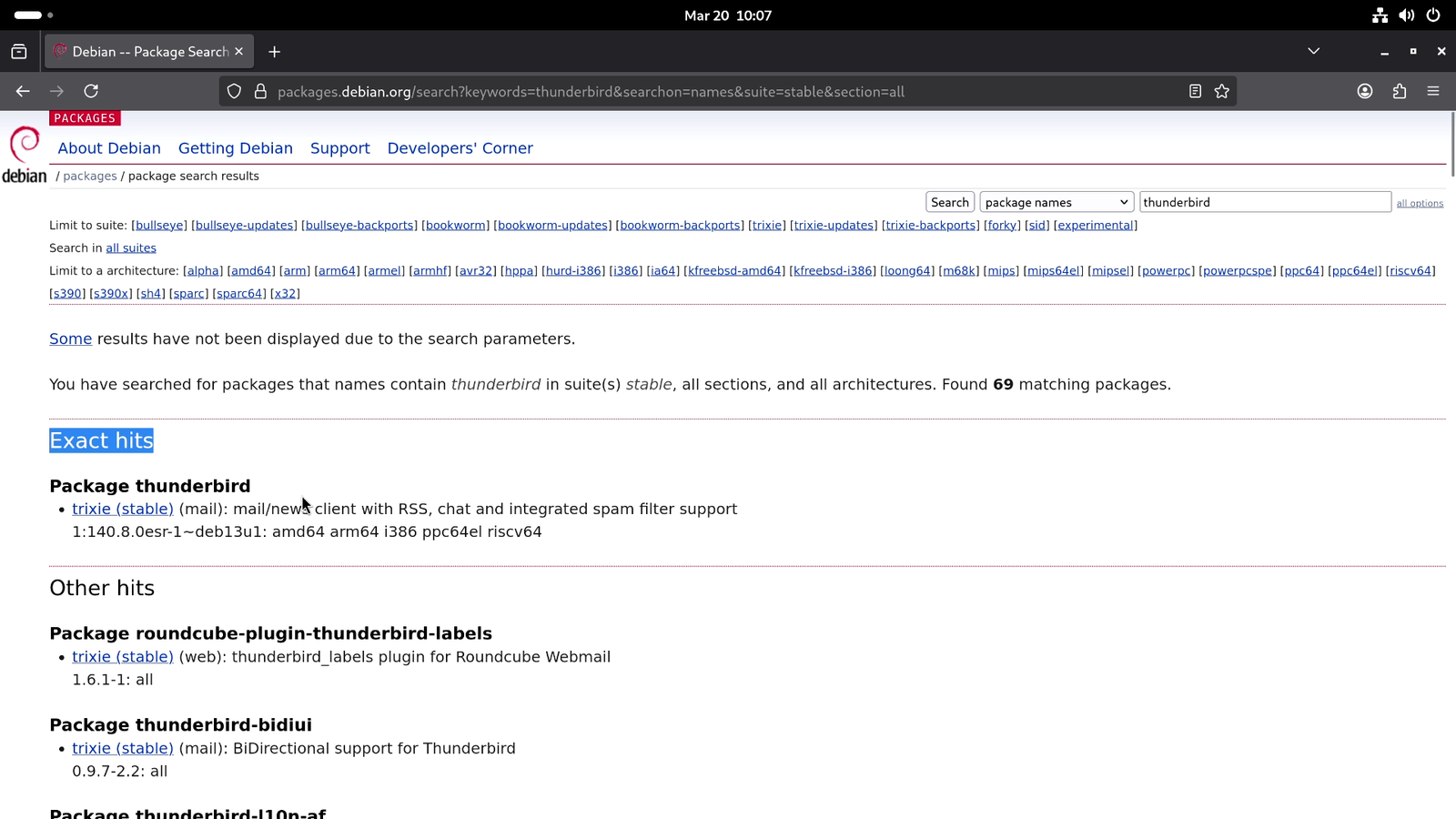This screenshot has height=819, width=1456.
Task: Open the clock showing Mar 20 10:07
Action: (x=728, y=15)
